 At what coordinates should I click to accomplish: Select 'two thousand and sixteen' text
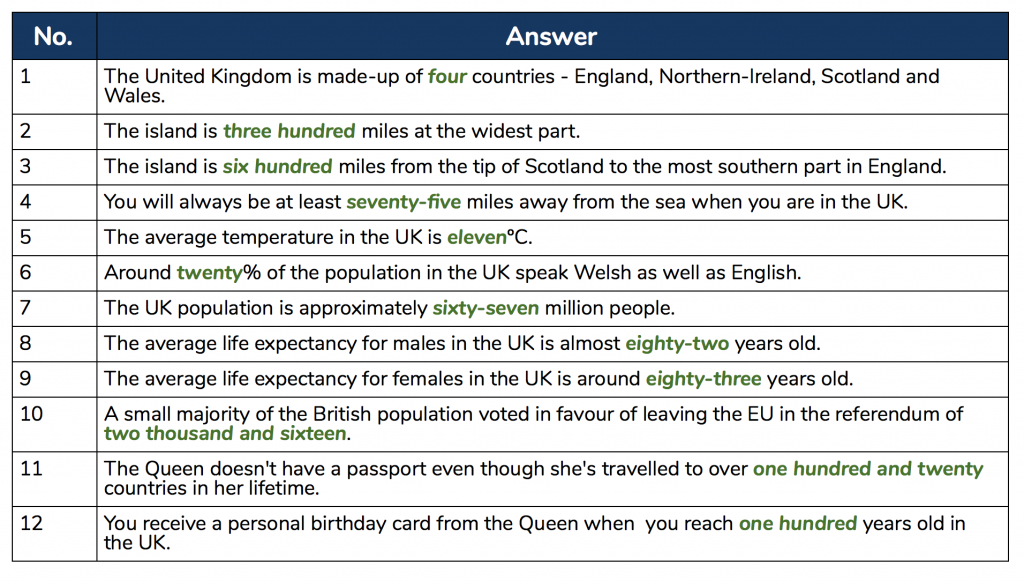tap(225, 433)
